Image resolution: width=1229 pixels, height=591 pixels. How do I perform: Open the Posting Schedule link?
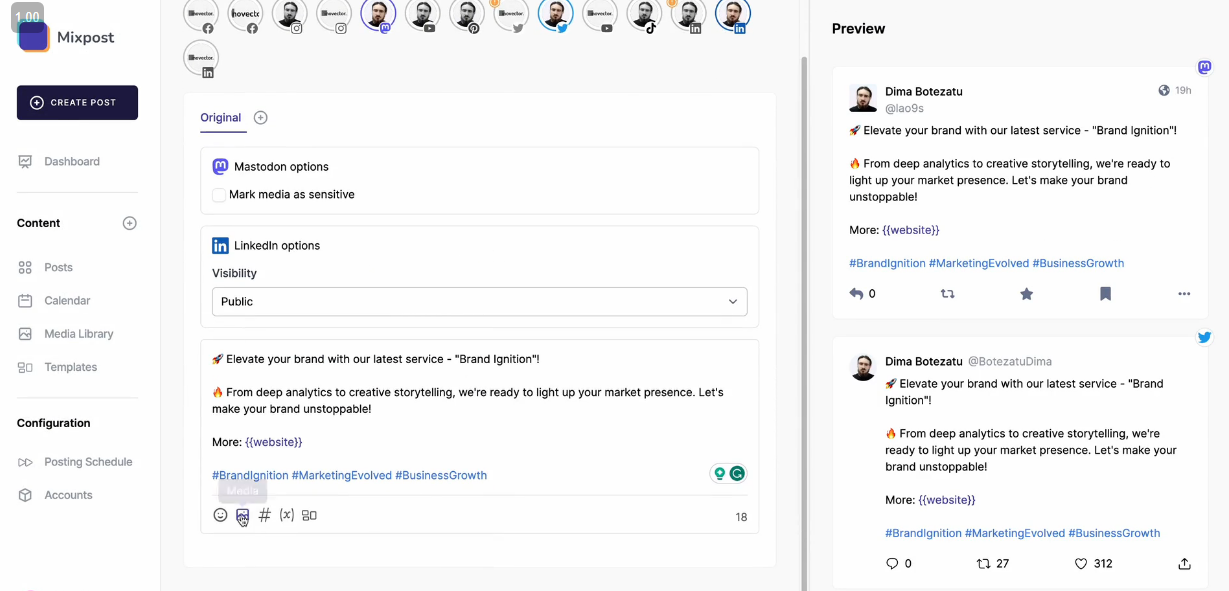(x=88, y=462)
